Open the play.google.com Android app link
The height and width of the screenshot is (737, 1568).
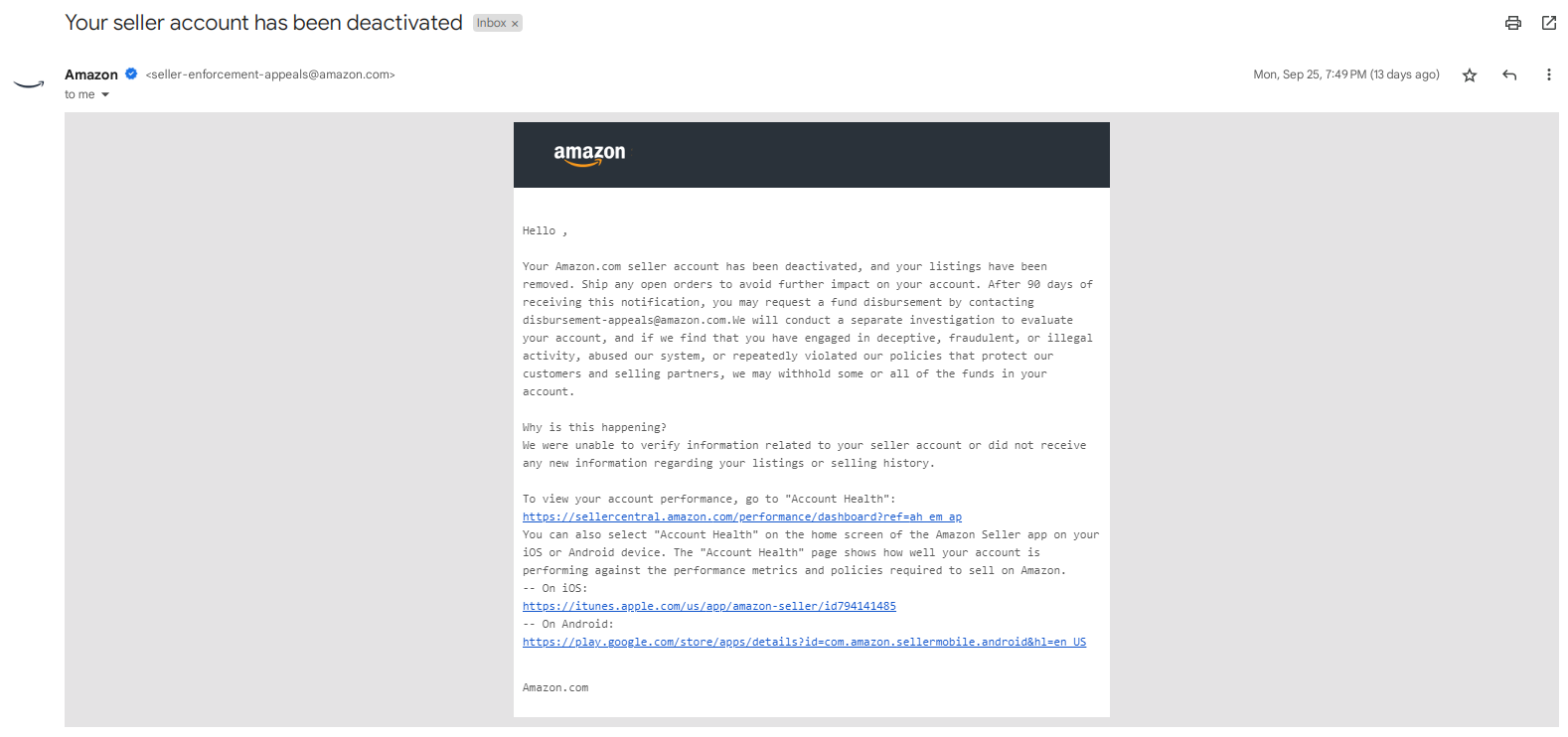tap(804, 642)
